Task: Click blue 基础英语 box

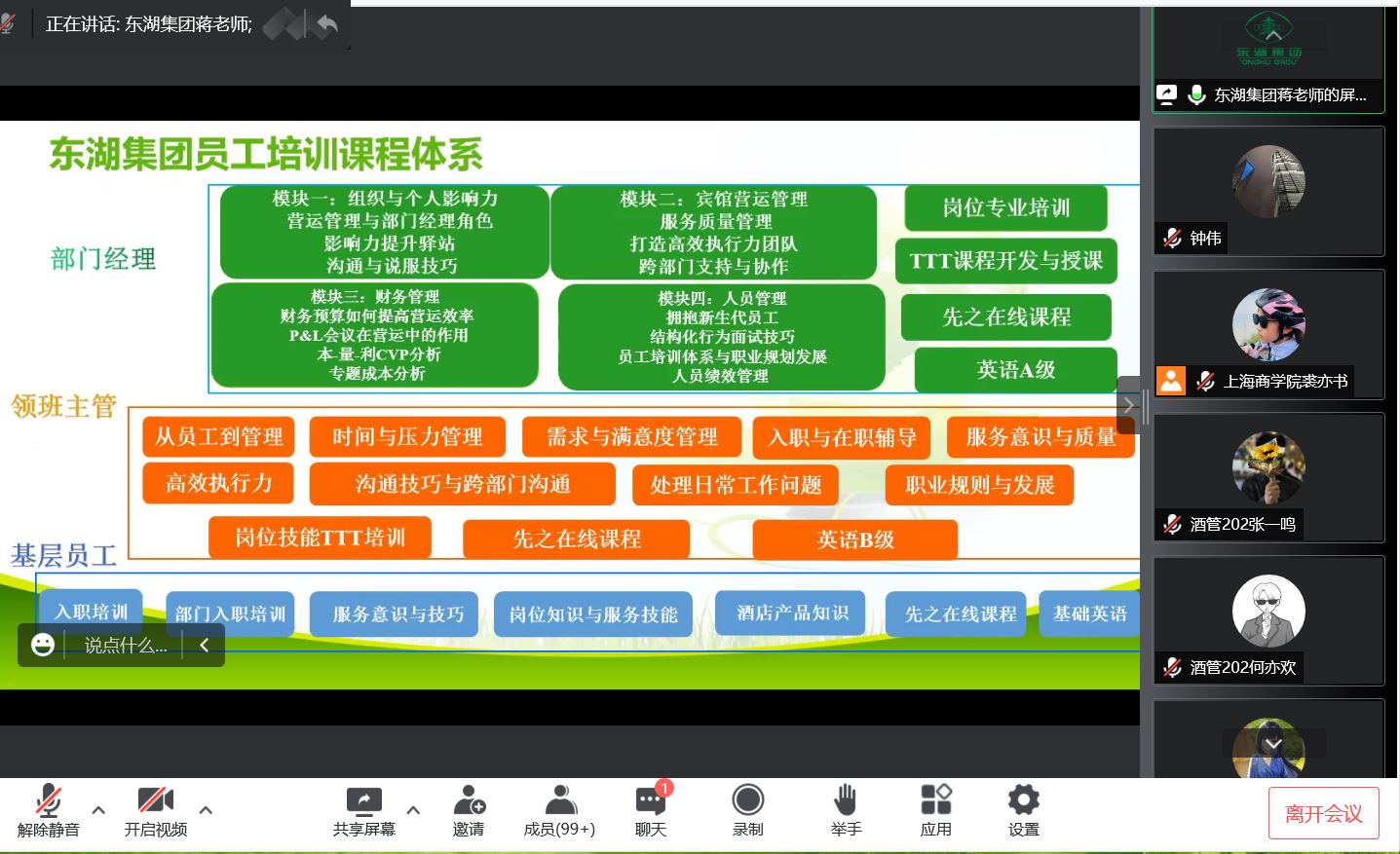Action: [x=1089, y=613]
